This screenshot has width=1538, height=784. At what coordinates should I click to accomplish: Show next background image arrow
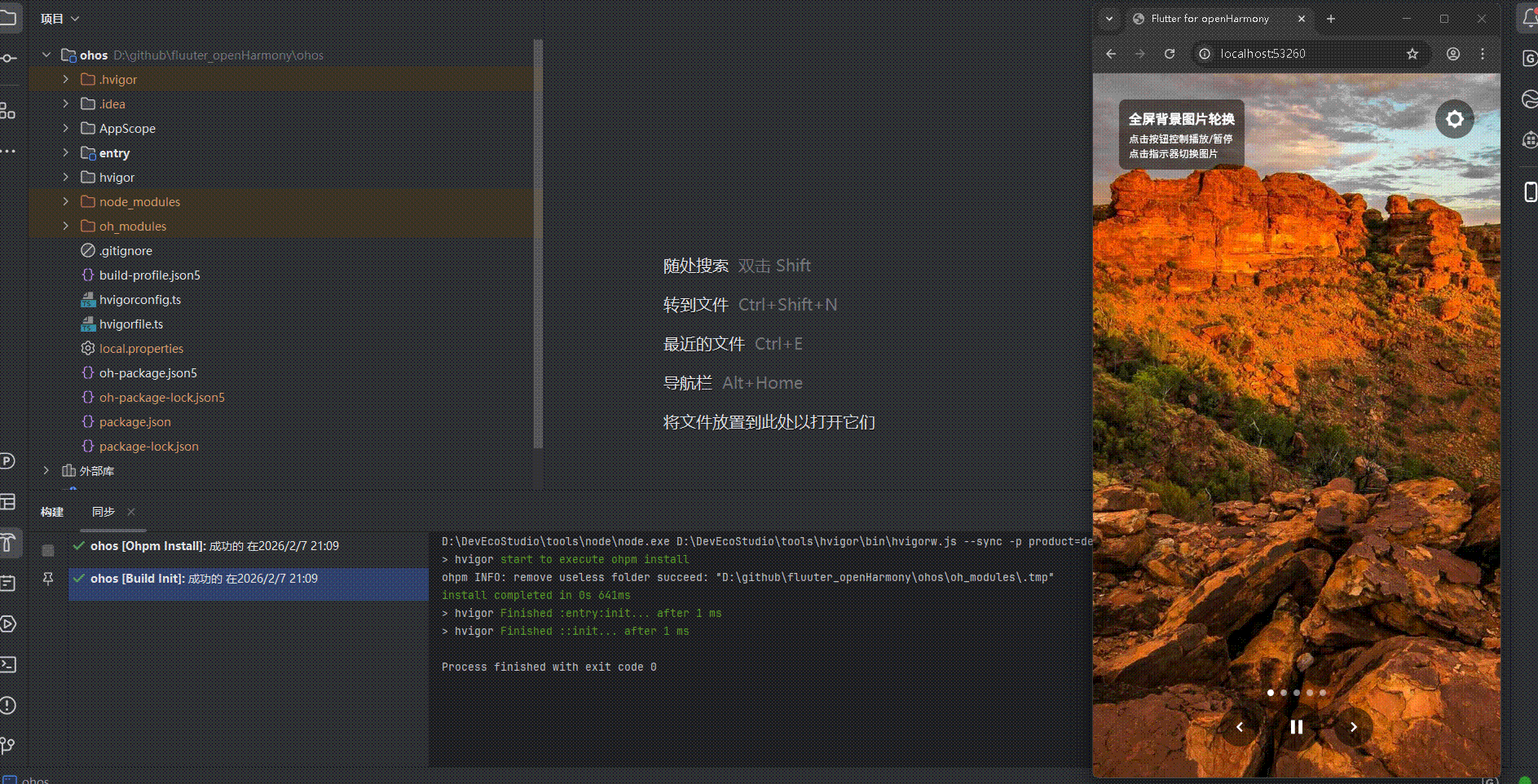1354,727
